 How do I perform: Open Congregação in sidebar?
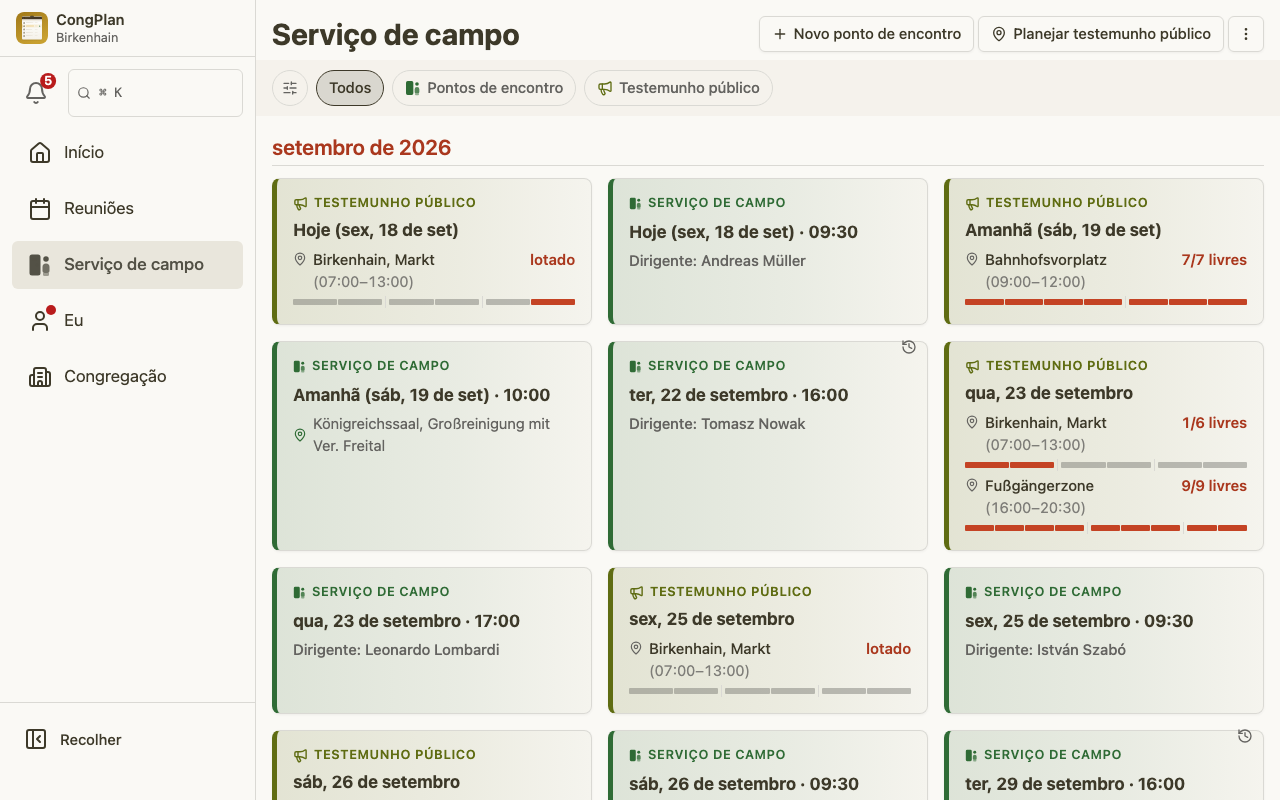(127, 376)
